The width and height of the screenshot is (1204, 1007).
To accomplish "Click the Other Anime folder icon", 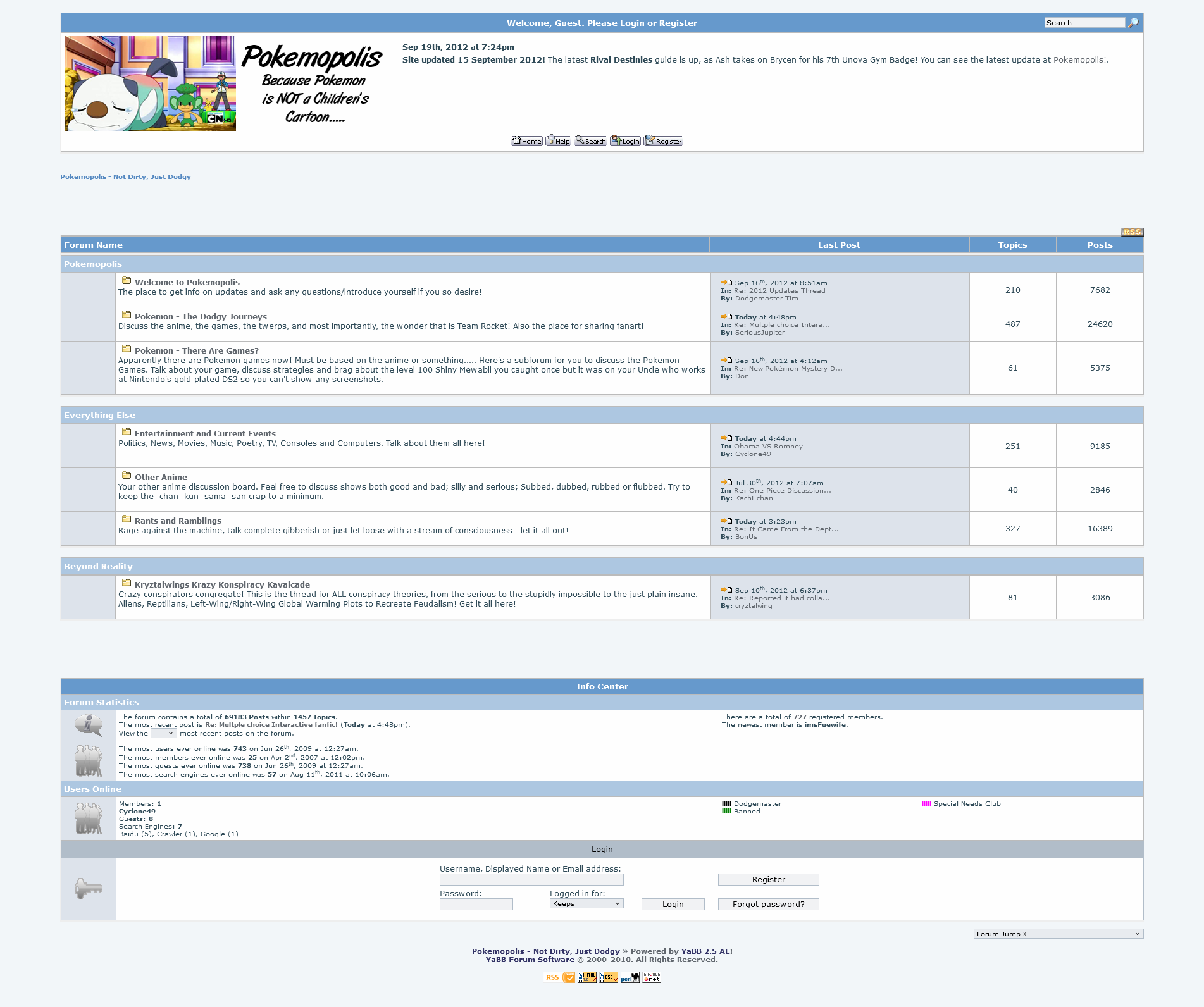I will pos(127,476).
